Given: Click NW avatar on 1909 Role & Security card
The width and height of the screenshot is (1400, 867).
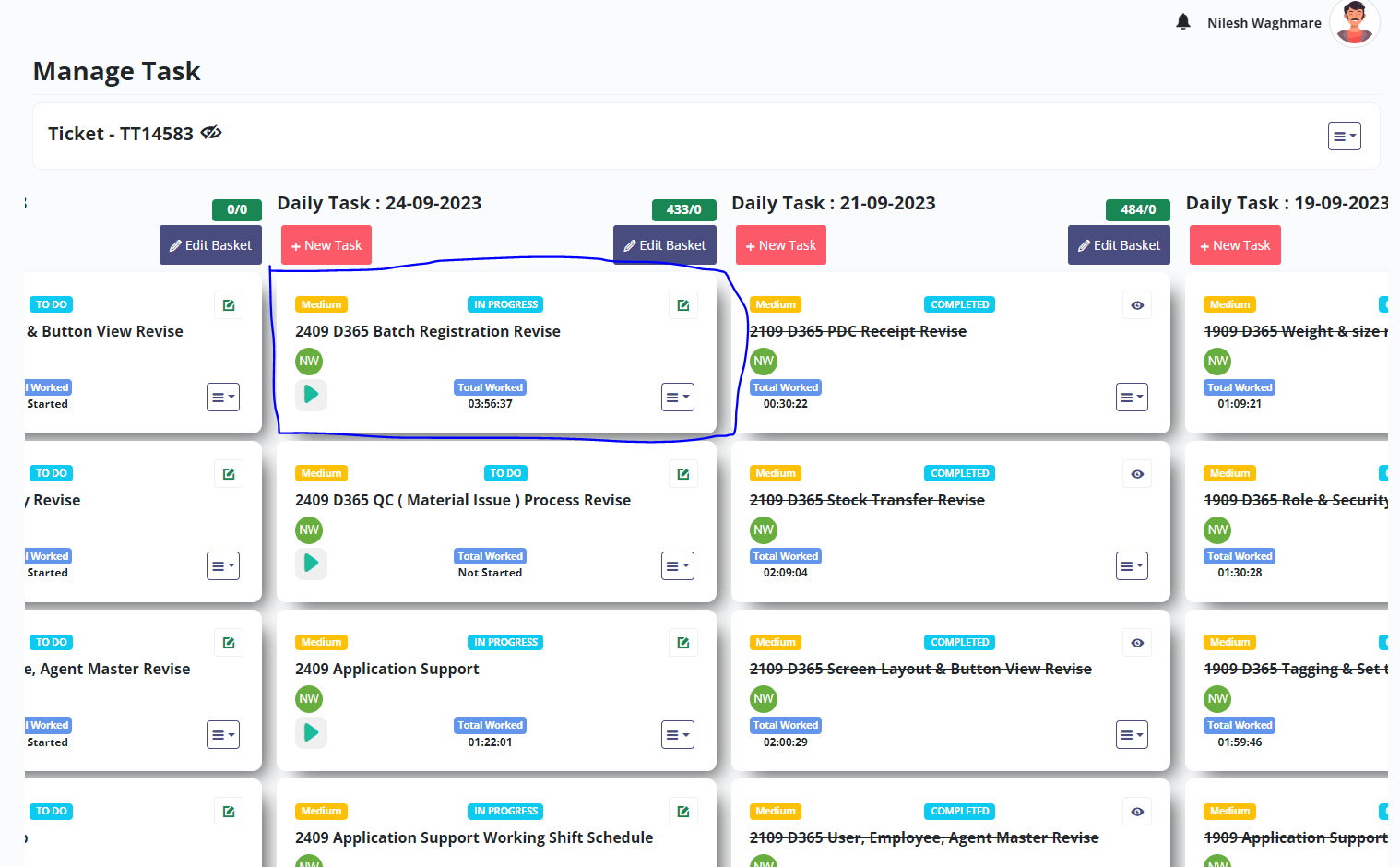Looking at the screenshot, I should pyautogui.click(x=1218, y=530).
